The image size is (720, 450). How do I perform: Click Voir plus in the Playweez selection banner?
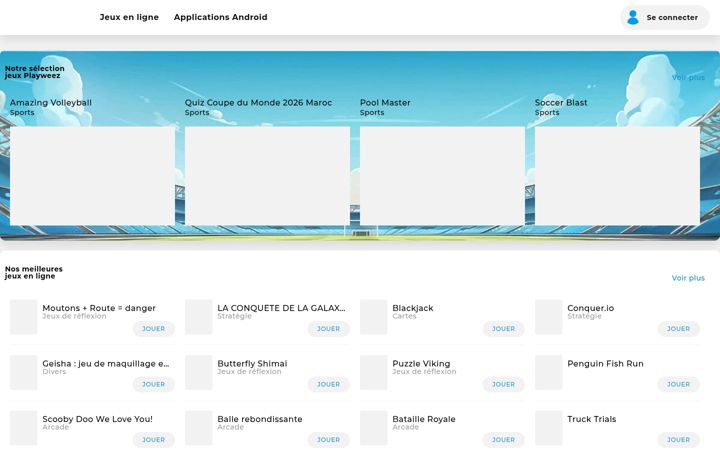(688, 78)
